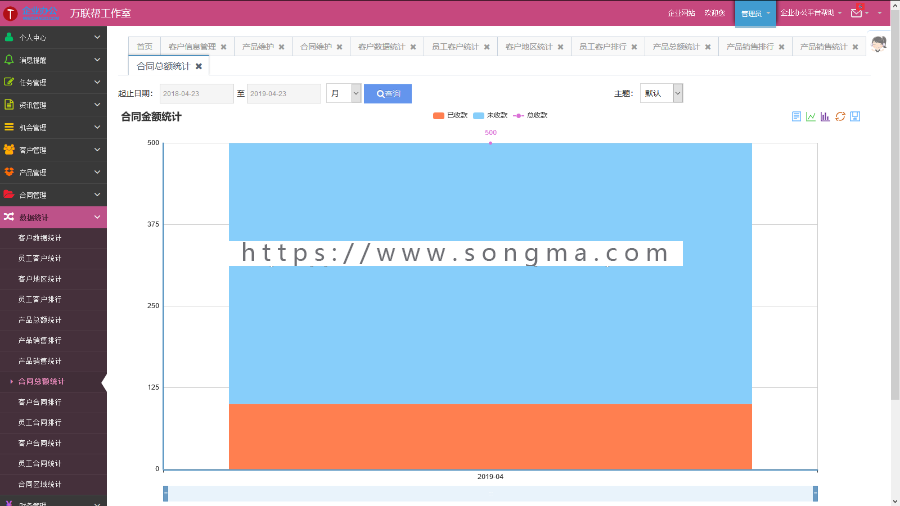Click the red T logo icon
This screenshot has height=506, width=900.
[10, 13]
